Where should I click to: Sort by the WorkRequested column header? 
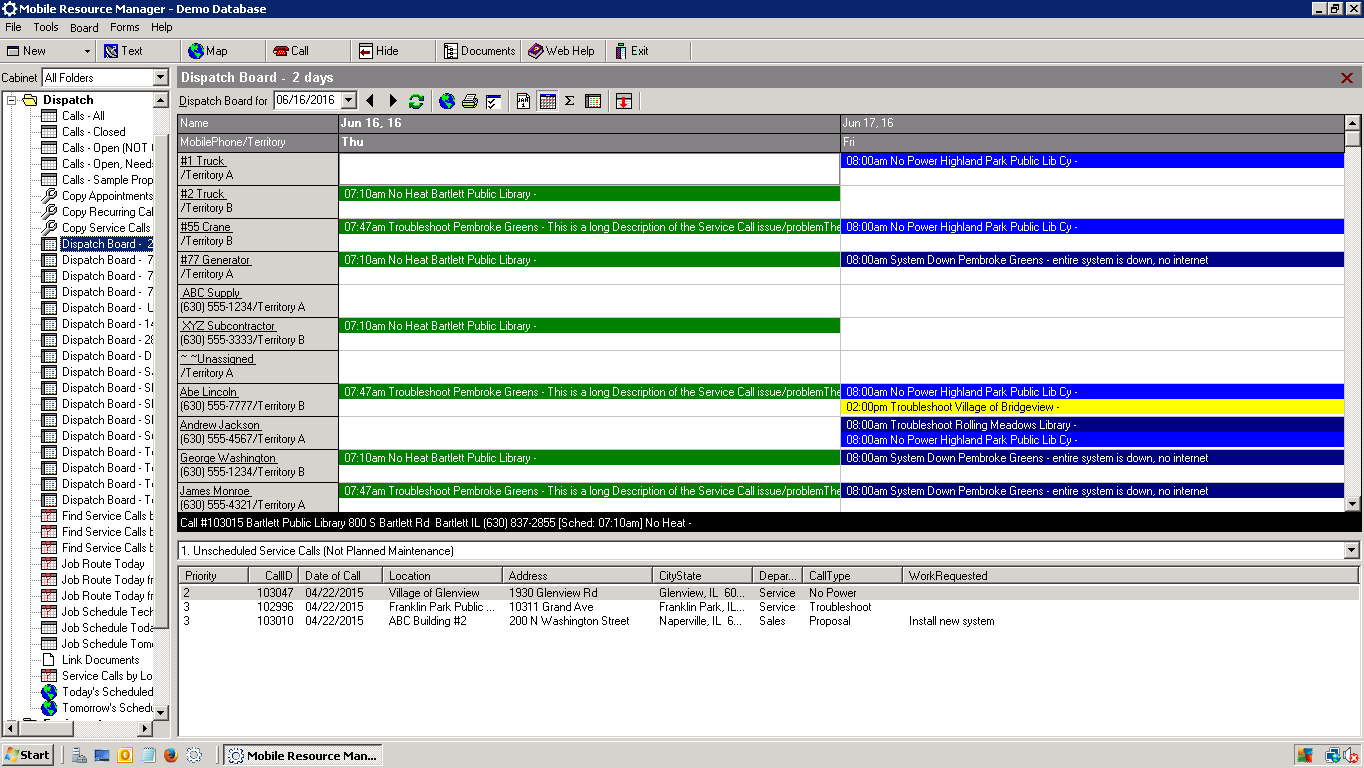(1131, 576)
